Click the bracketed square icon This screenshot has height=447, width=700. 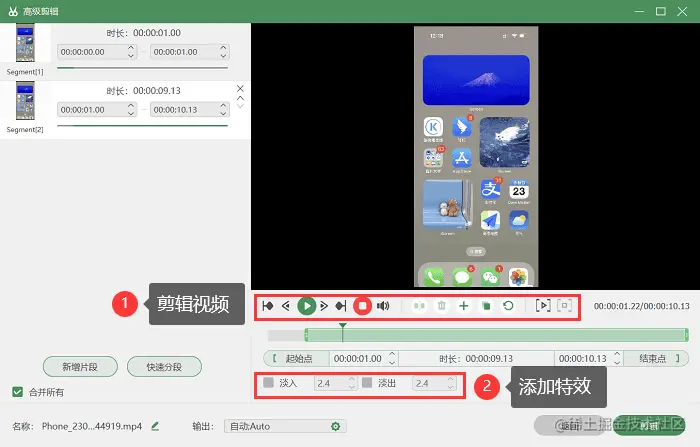[565, 306]
